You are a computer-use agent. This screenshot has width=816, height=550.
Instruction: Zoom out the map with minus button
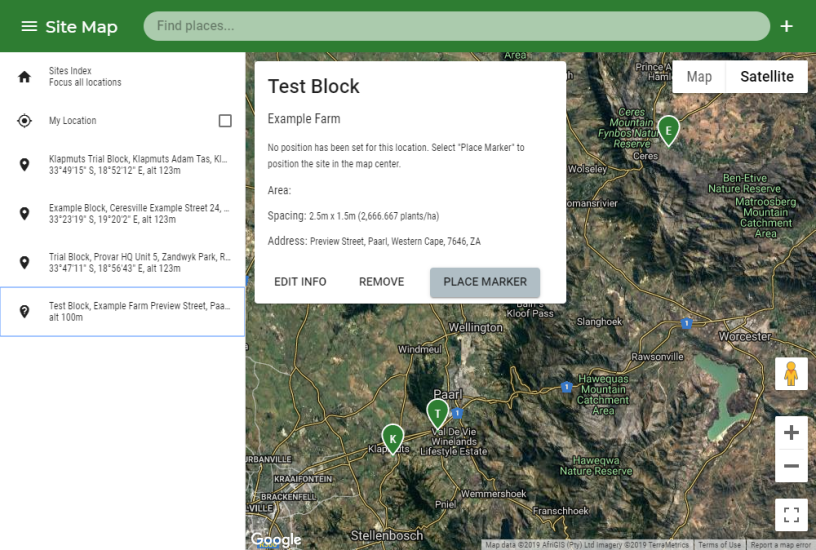(791, 466)
